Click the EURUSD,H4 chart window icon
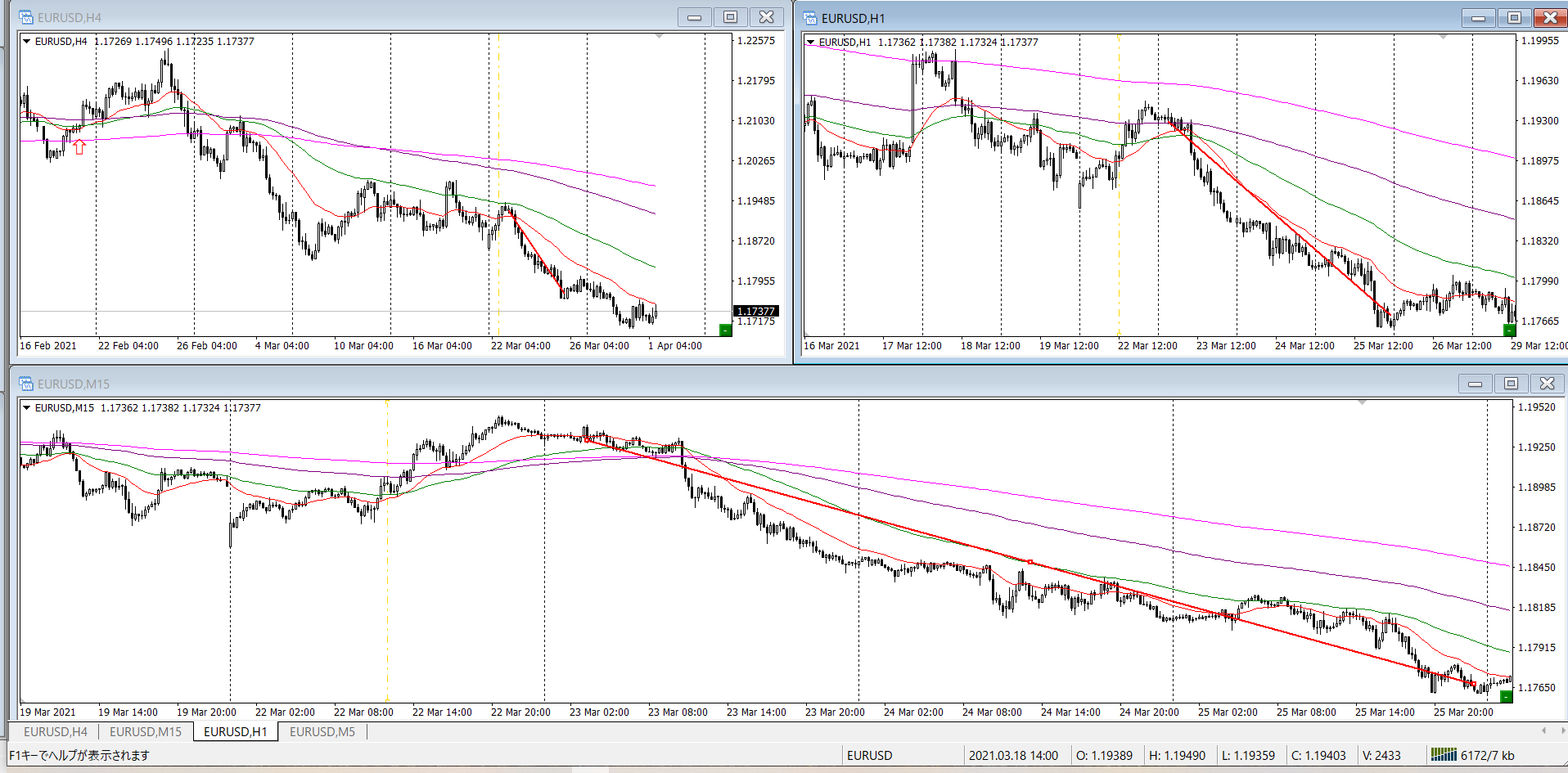Image resolution: width=1568 pixels, height=773 pixels. coord(26,17)
